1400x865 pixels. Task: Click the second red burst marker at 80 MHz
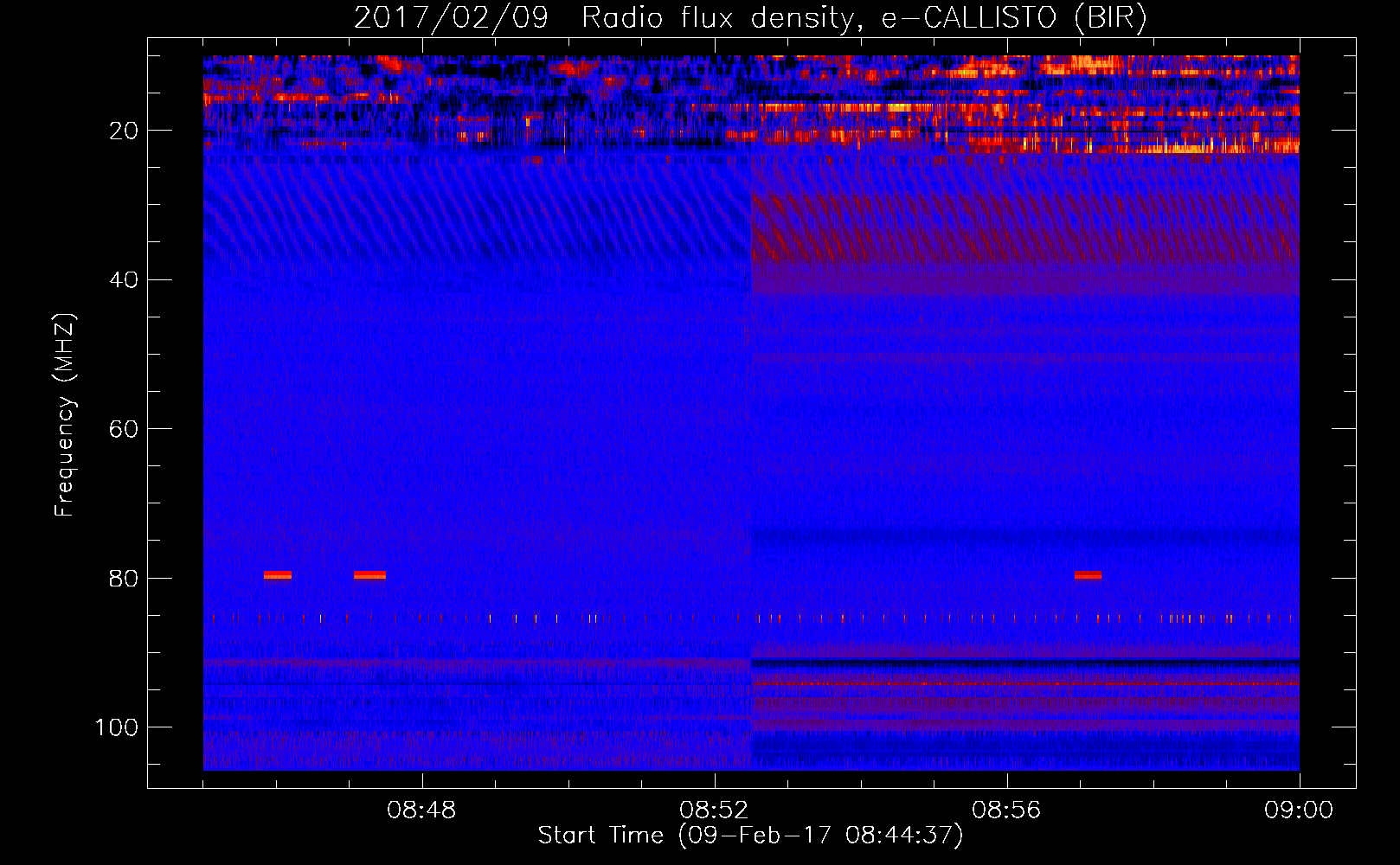369,575
